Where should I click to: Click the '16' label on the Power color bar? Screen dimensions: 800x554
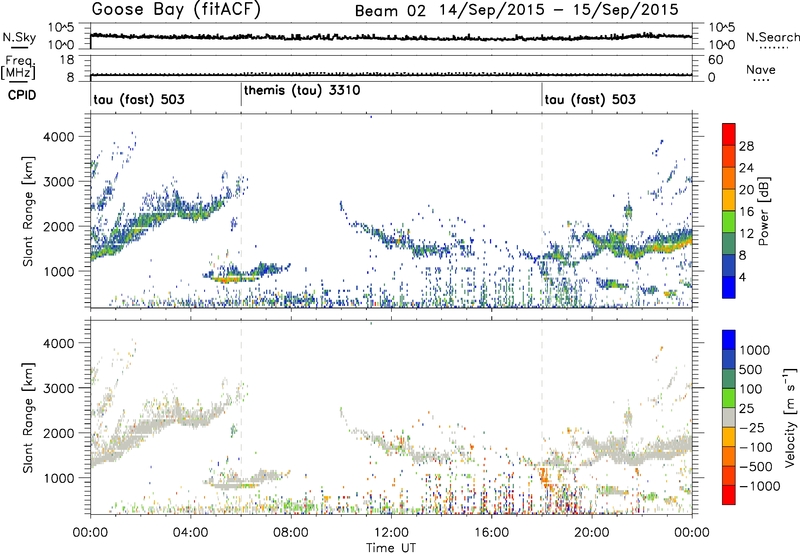pyautogui.click(x=746, y=212)
